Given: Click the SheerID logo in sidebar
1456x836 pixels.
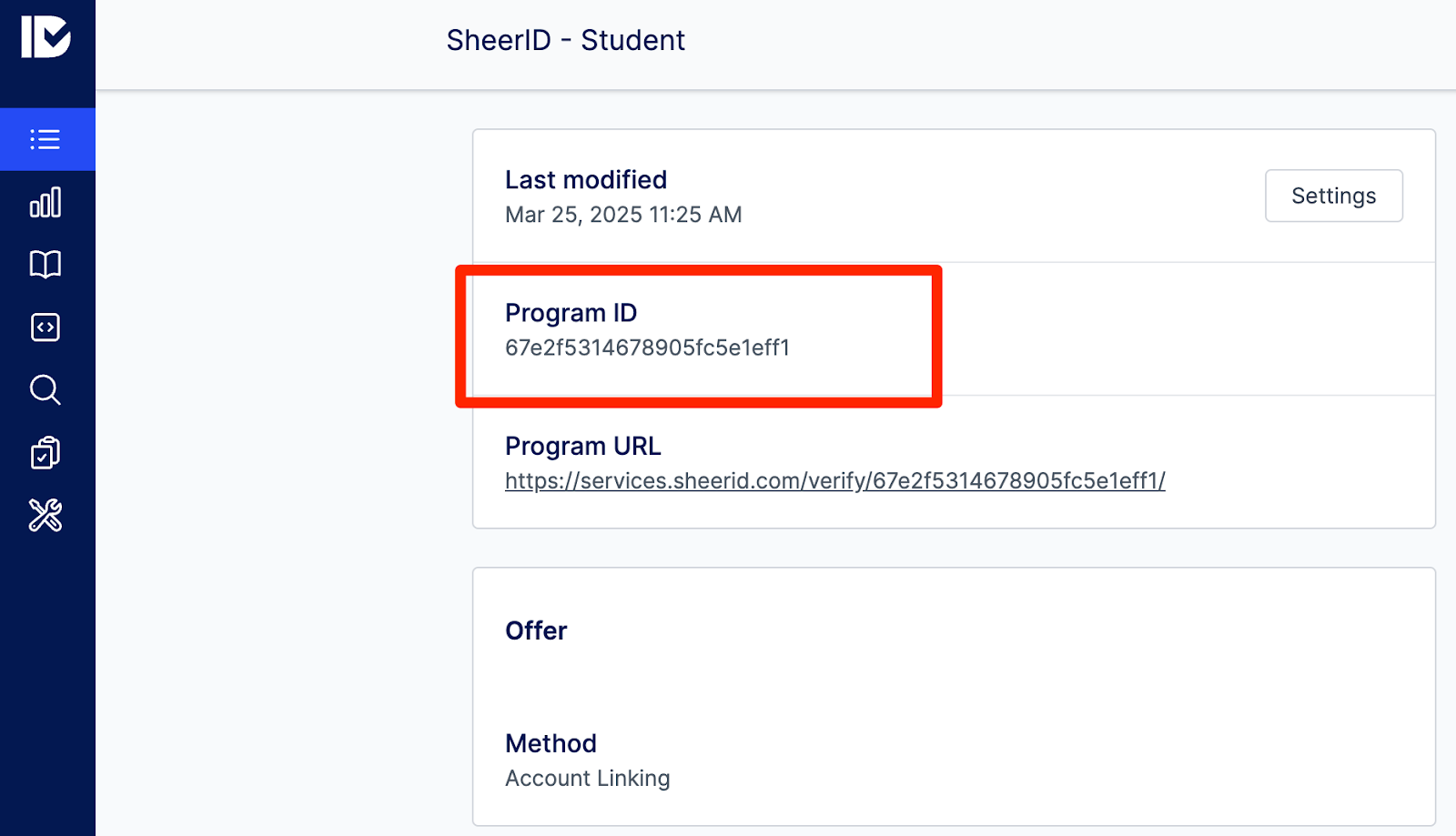Looking at the screenshot, I should tap(45, 37).
